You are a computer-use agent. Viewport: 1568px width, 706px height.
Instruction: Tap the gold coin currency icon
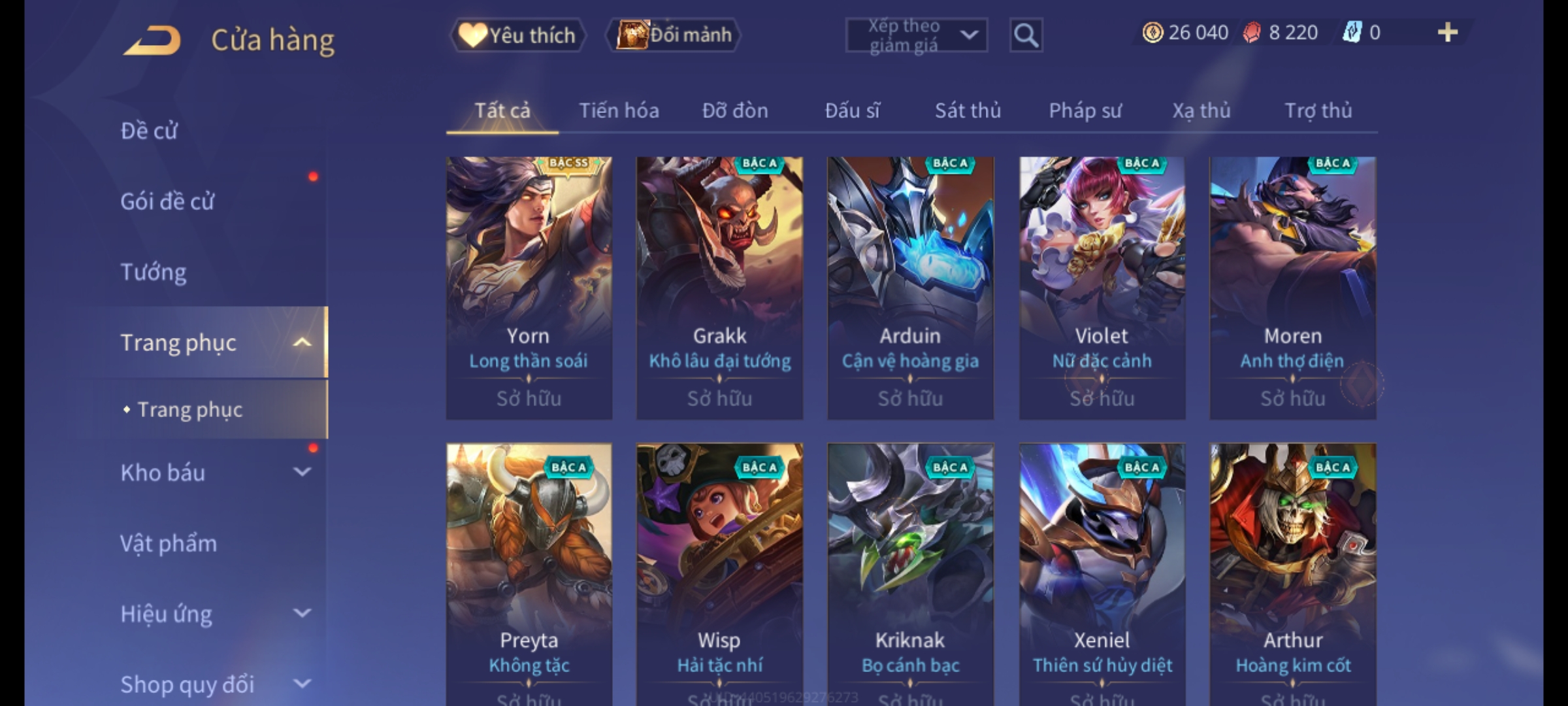click(1152, 32)
